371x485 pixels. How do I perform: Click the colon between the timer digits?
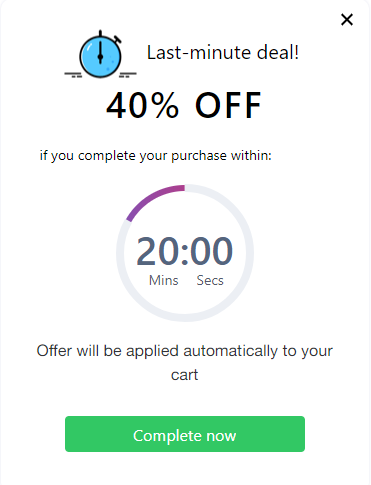185,253
